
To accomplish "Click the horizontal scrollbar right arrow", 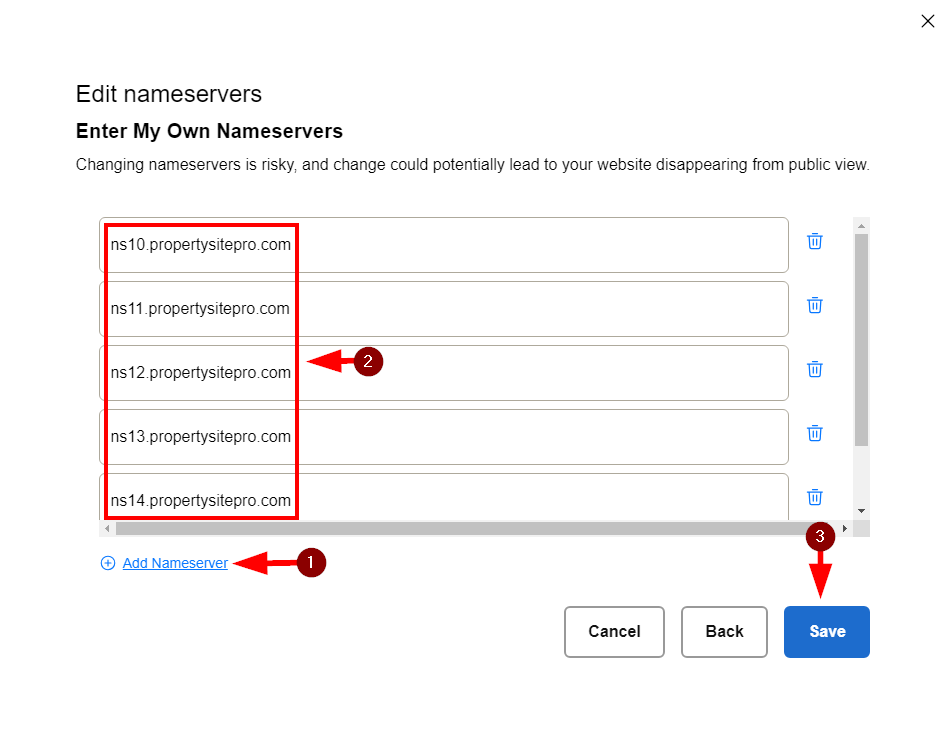I will click(845, 528).
